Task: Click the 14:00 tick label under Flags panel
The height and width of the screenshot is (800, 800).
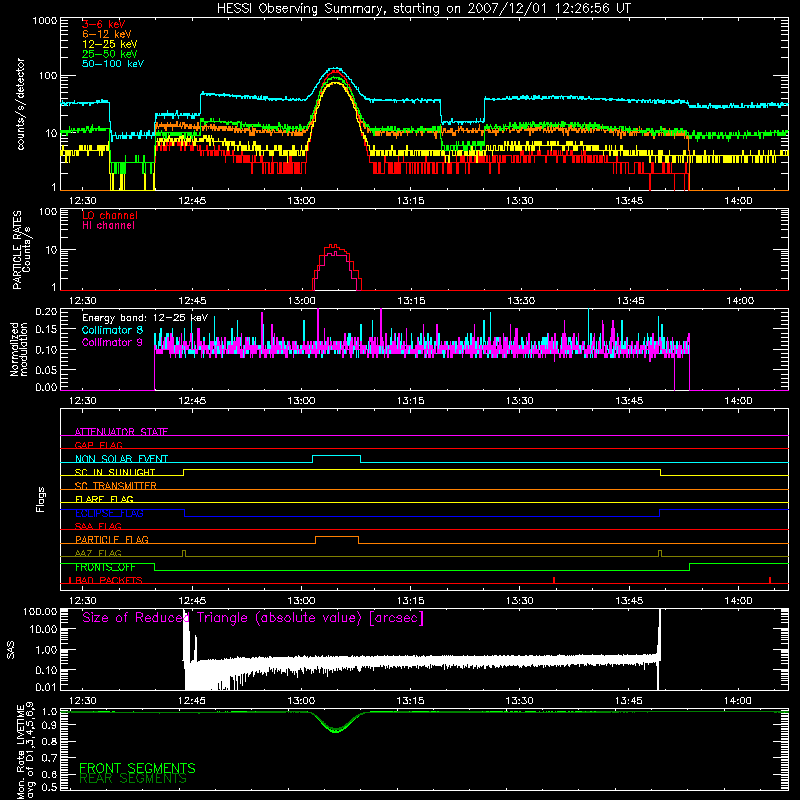Action: (738, 601)
